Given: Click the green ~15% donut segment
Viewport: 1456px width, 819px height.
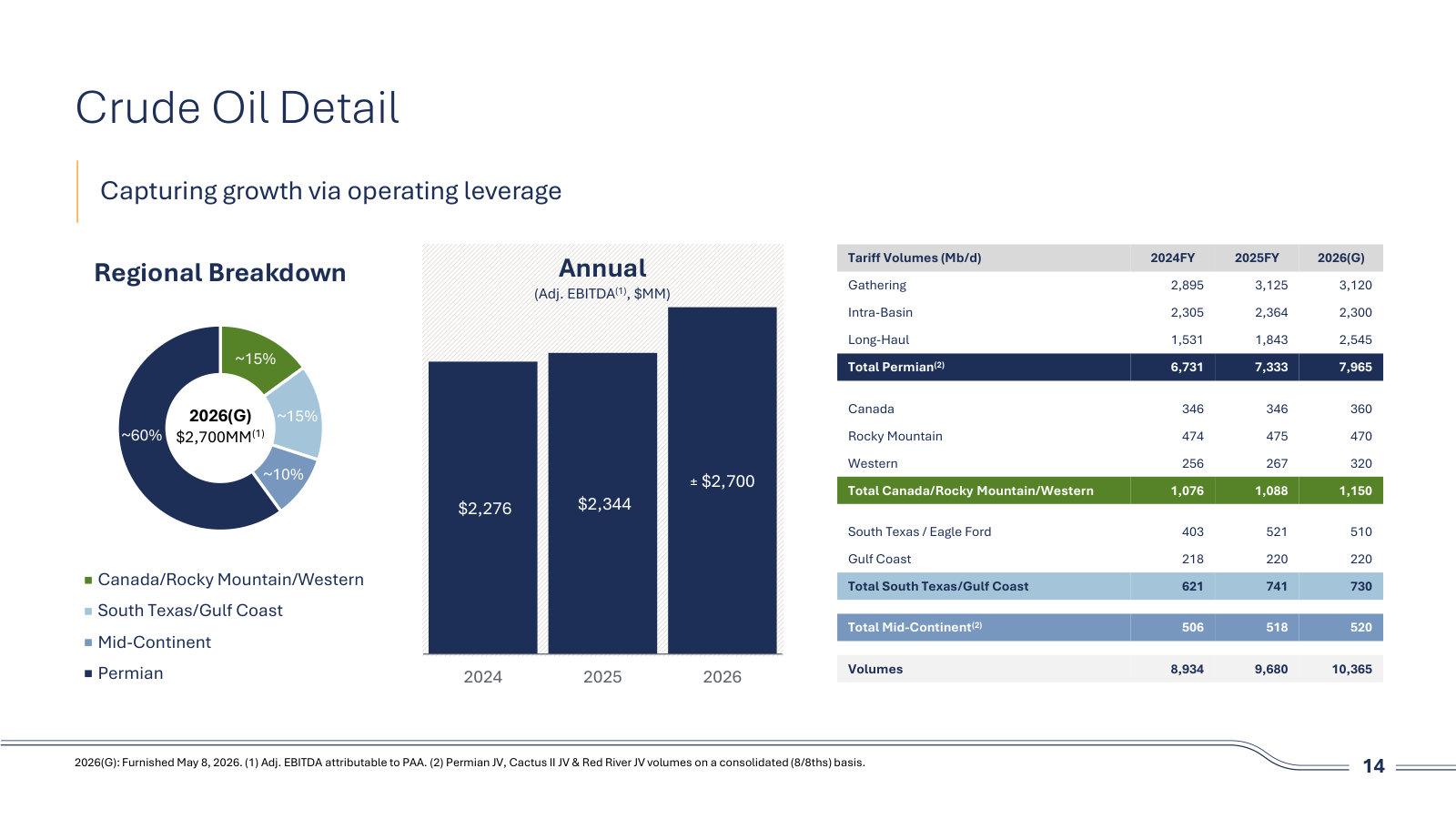Looking at the screenshot, I should click(x=257, y=359).
